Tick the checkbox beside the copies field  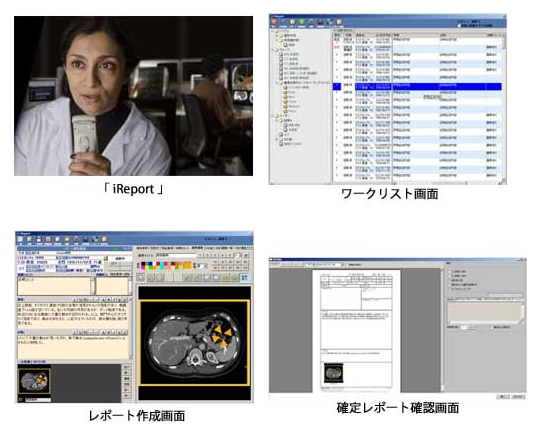coord(492,327)
